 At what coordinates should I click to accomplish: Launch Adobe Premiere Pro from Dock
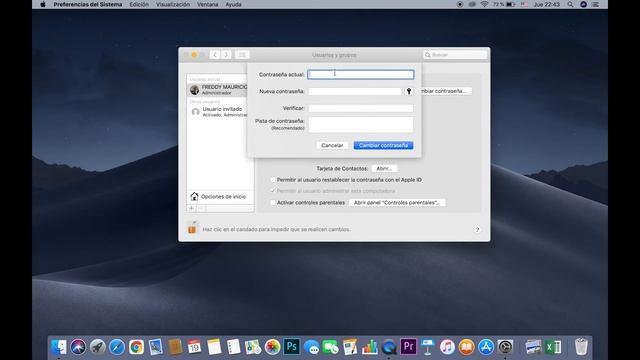coord(408,347)
